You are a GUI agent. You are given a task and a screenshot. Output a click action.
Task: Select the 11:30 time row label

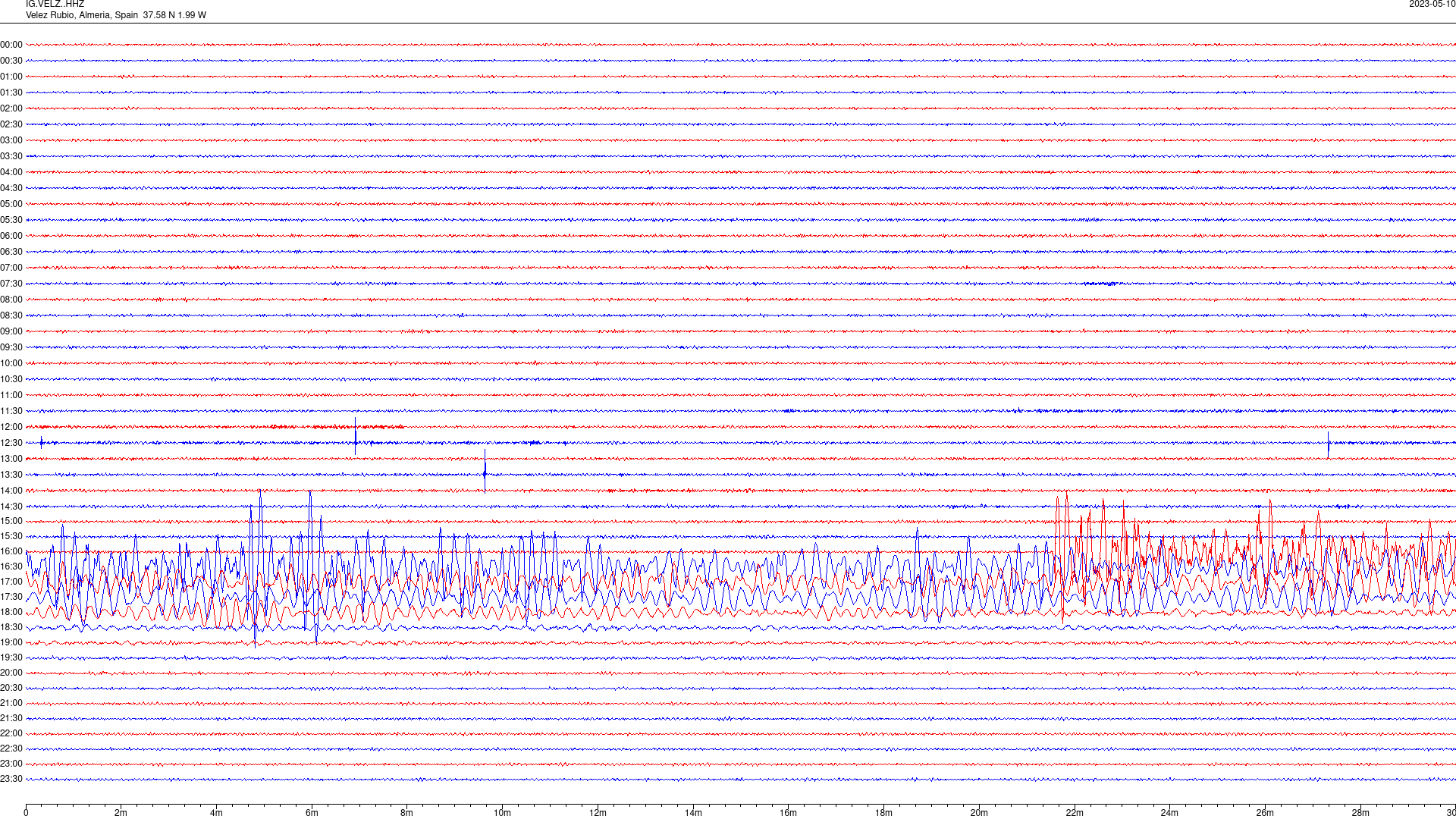[11, 411]
